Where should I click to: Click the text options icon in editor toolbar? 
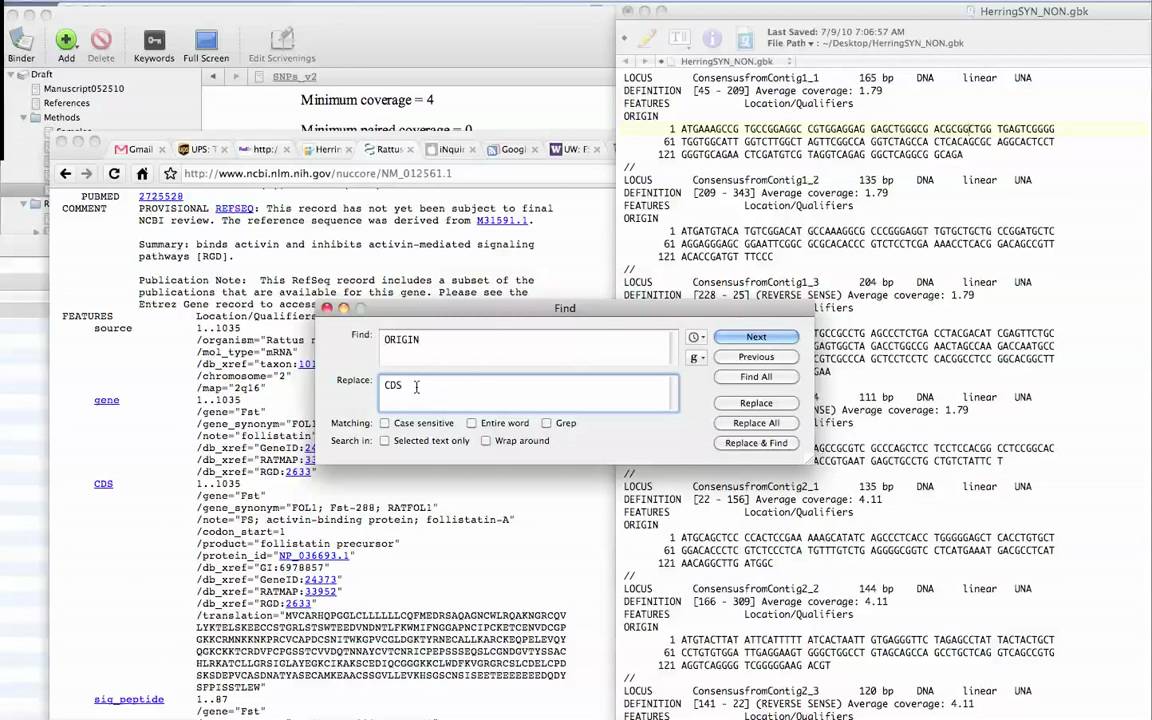coord(679,37)
